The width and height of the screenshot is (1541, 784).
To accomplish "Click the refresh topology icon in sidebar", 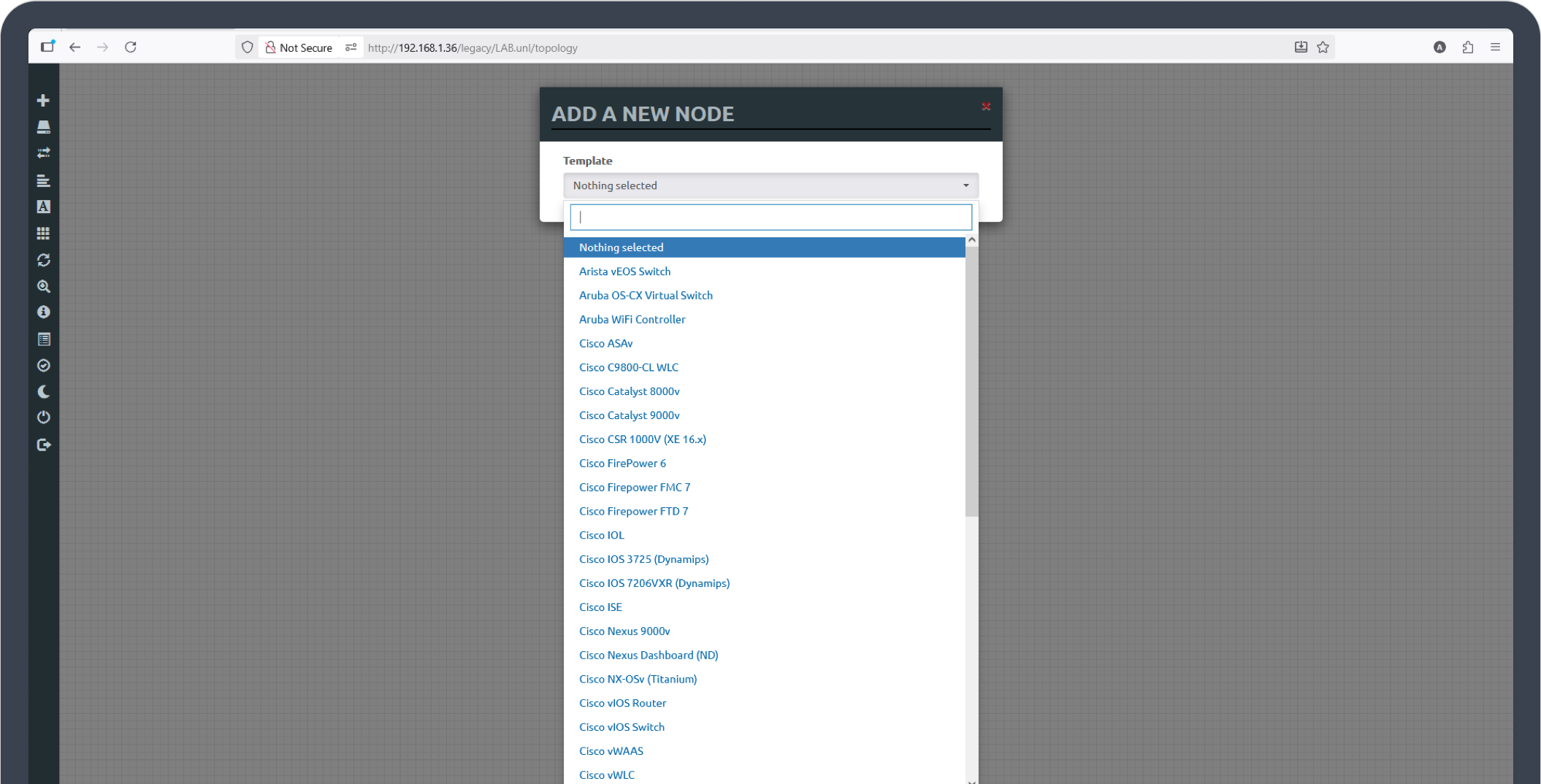I will pos(43,260).
